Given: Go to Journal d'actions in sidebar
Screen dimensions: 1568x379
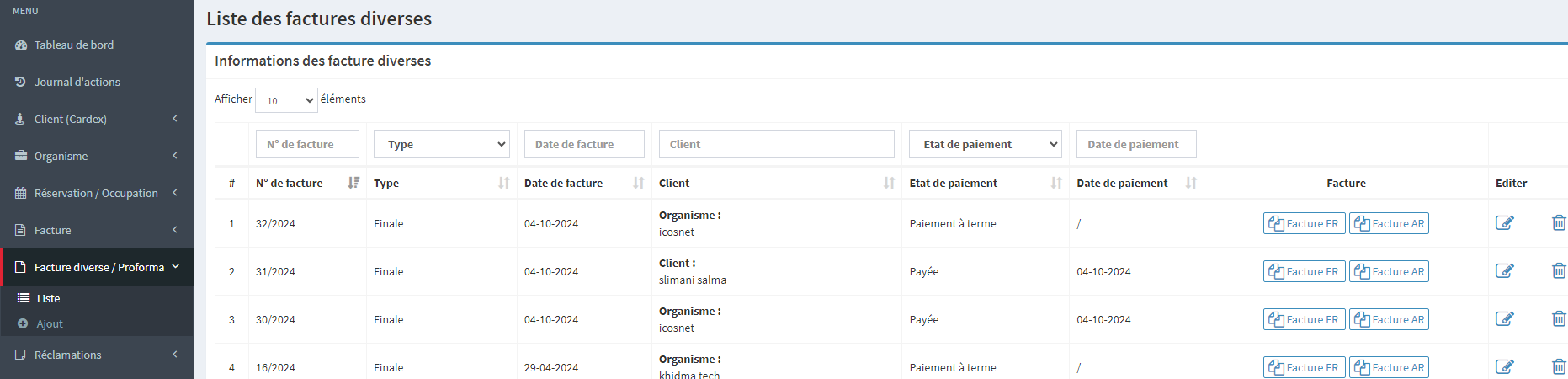Looking at the screenshot, I should [77, 82].
